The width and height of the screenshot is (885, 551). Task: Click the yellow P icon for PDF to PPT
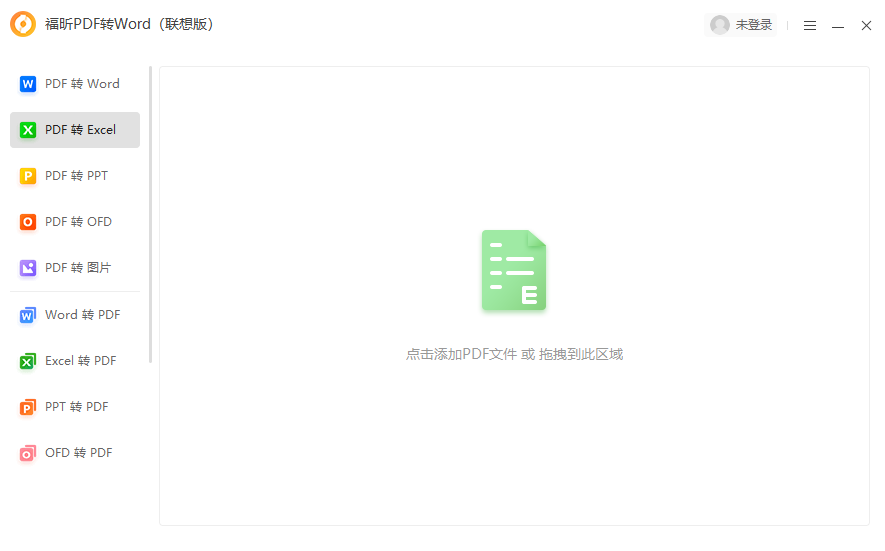pos(28,176)
